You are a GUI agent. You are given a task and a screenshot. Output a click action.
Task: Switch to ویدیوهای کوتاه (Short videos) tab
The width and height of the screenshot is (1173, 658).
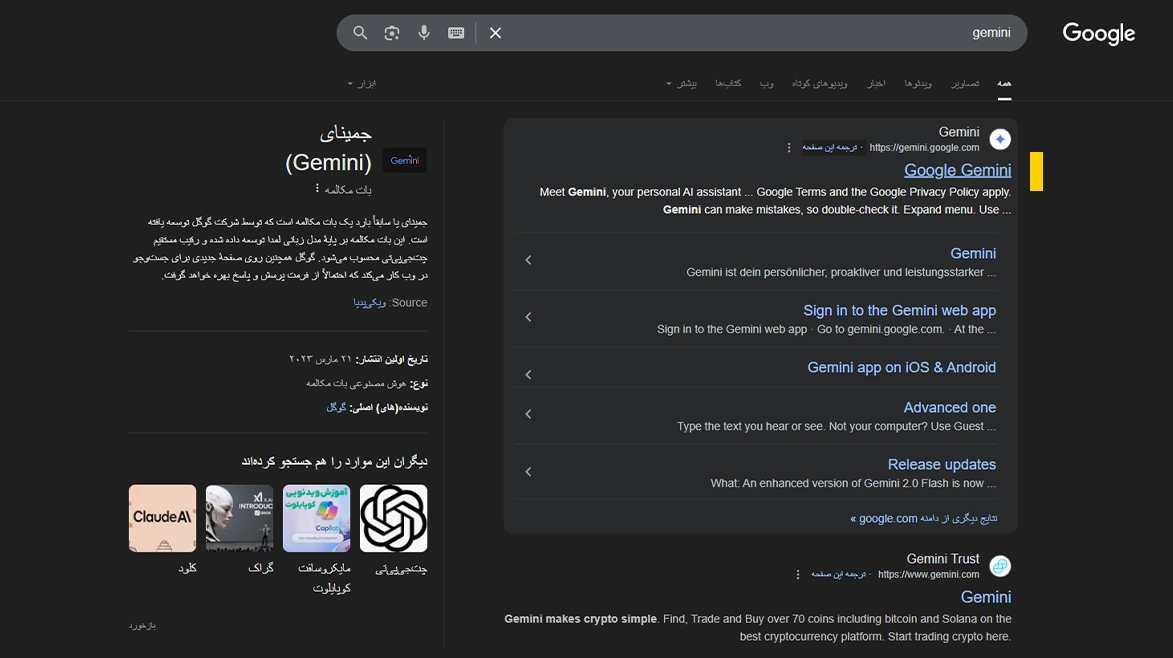(x=820, y=84)
